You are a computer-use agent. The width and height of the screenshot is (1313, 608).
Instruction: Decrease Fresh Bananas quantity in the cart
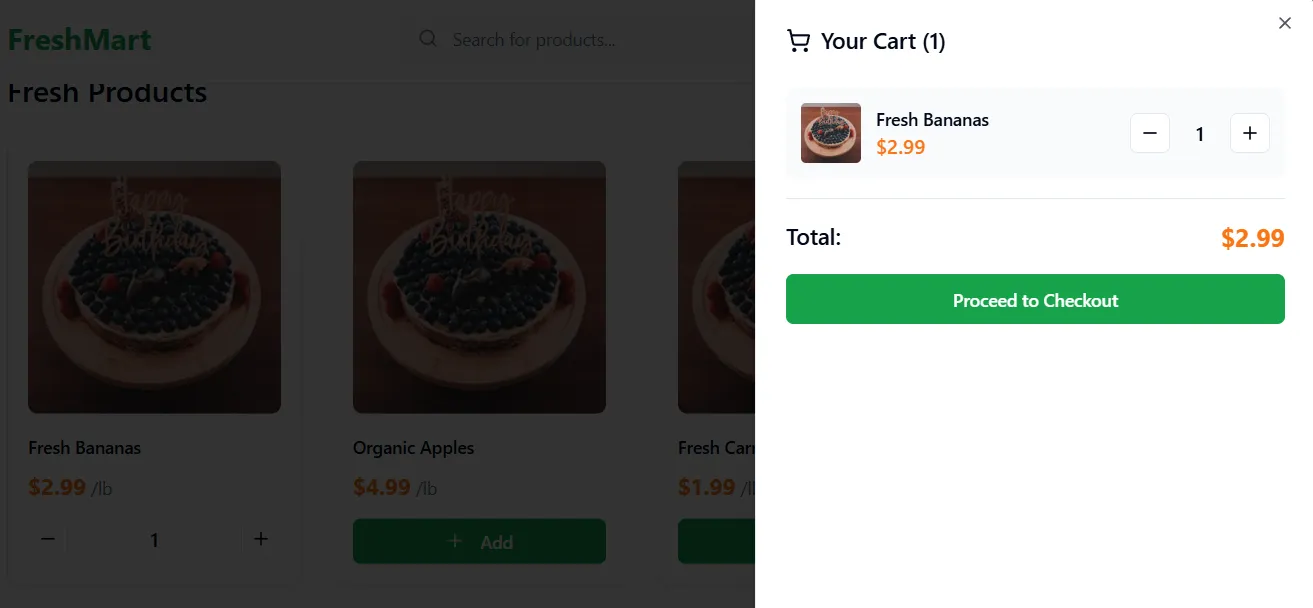click(1150, 133)
